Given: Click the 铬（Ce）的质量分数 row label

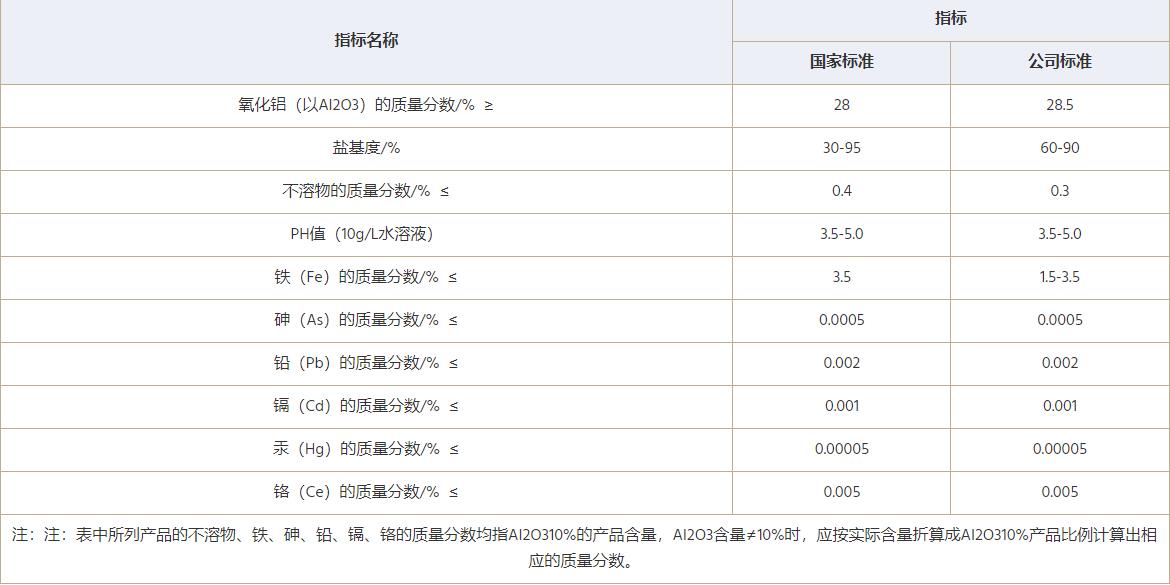Looking at the screenshot, I should tap(366, 492).
